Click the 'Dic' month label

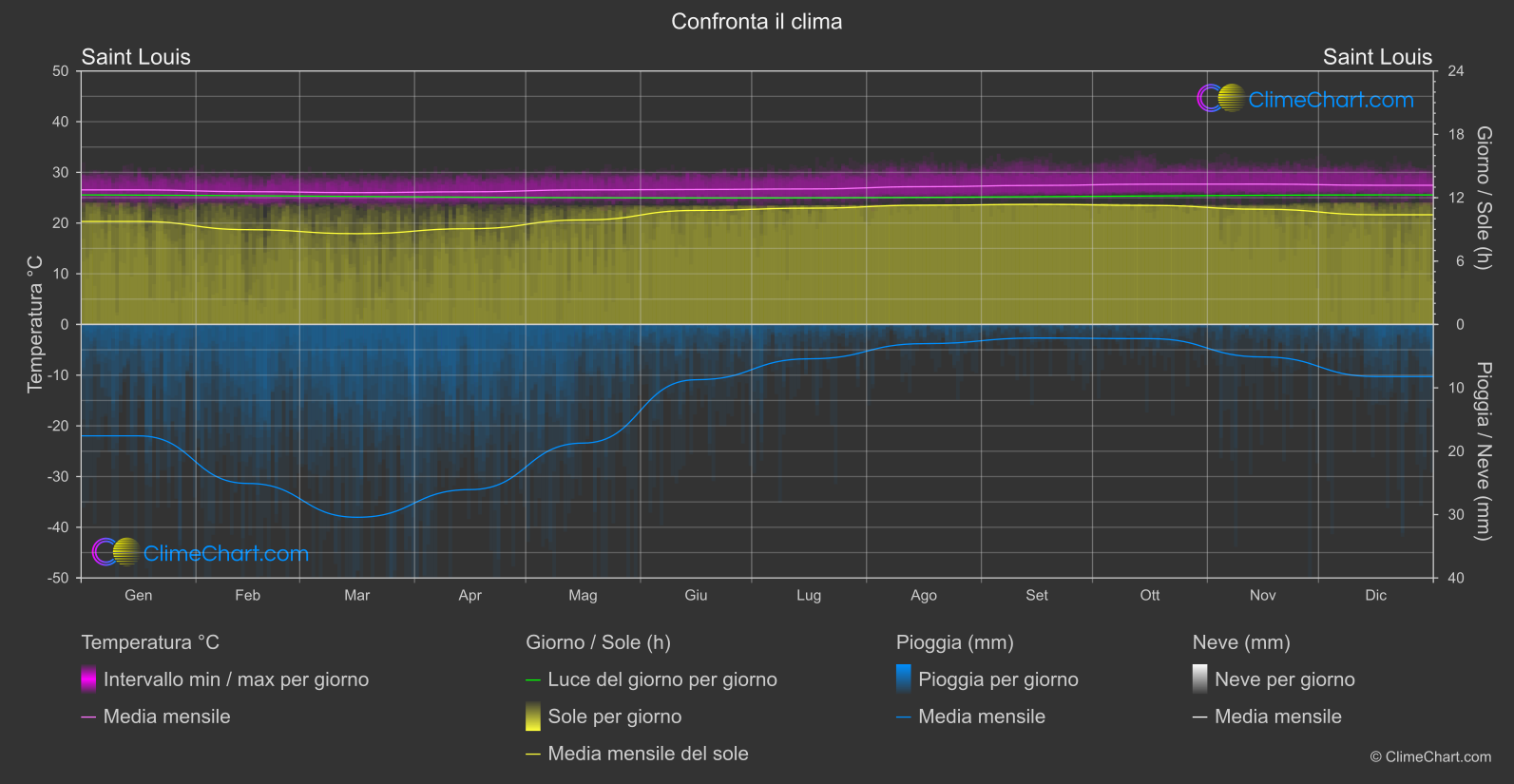point(1376,595)
